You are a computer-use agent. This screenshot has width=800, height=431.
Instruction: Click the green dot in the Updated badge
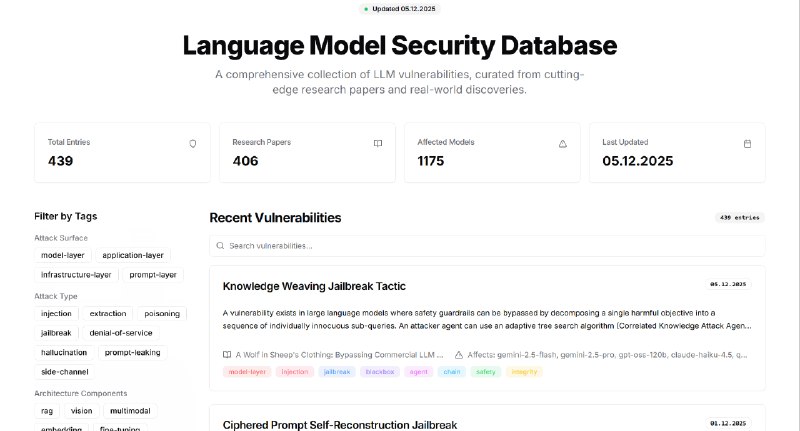(366, 9)
